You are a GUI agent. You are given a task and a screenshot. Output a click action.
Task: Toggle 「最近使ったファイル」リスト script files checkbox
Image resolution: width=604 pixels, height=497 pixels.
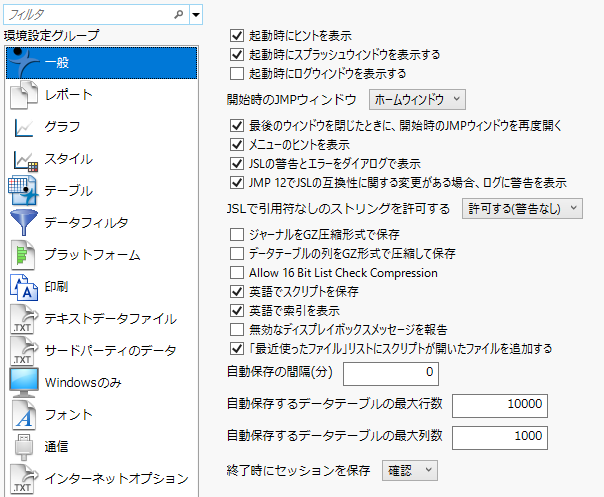[237, 349]
